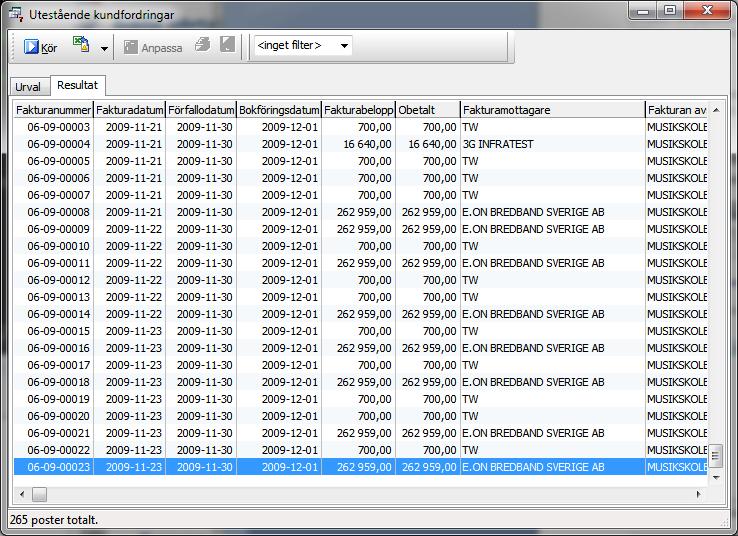Select invoice number 06-09-00005

point(58,161)
